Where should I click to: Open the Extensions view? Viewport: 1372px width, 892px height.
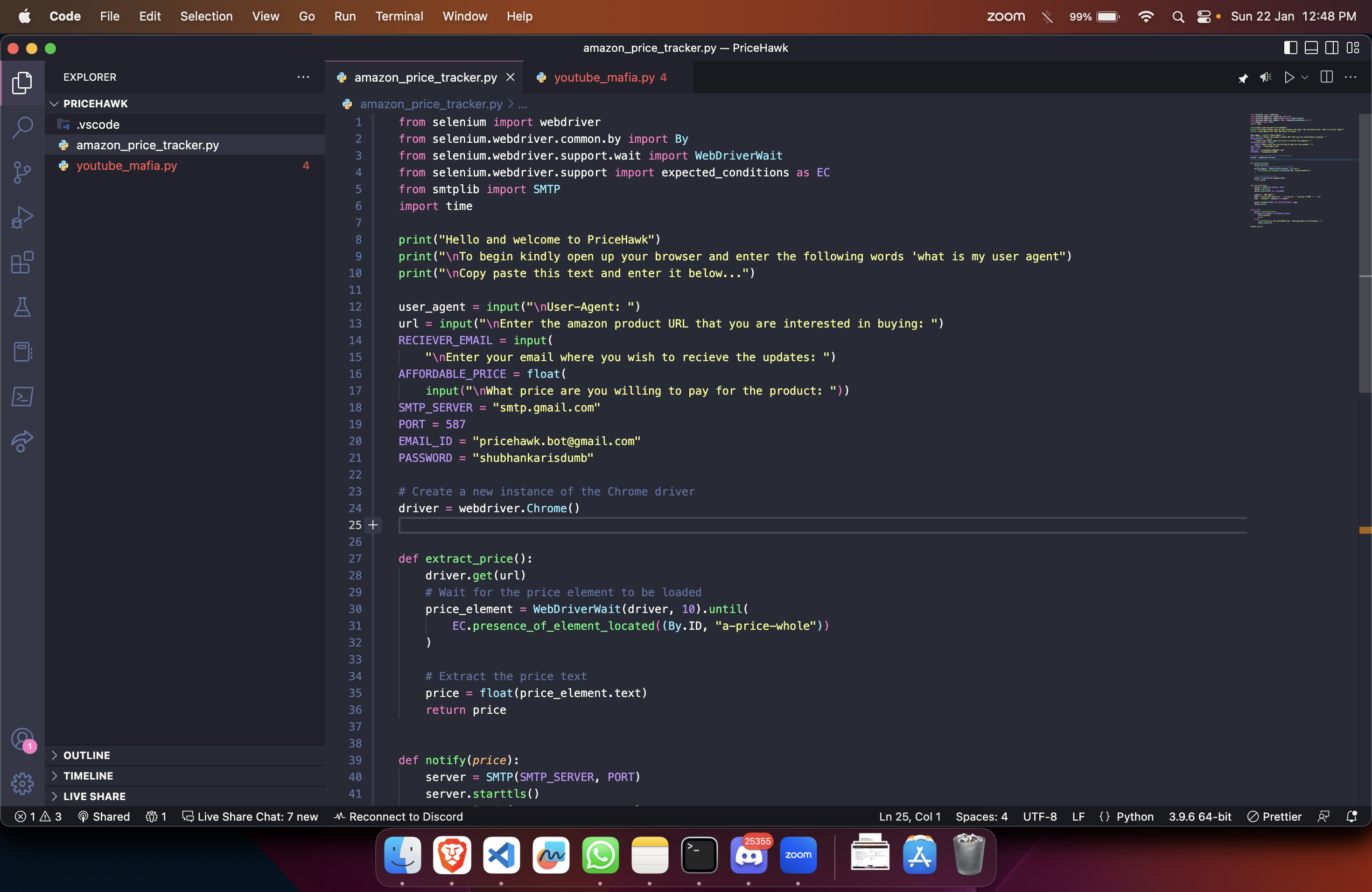point(22,262)
